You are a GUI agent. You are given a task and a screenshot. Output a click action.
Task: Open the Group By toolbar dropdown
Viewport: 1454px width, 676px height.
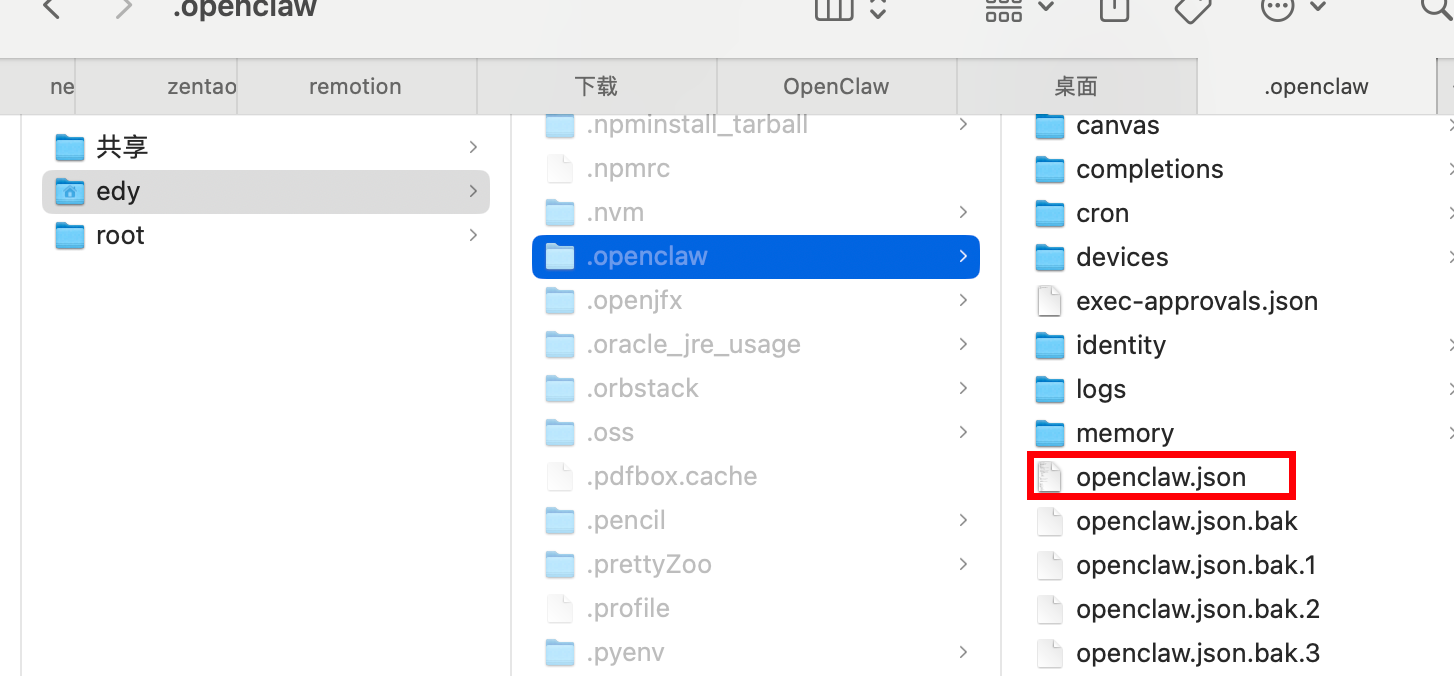click(x=1019, y=8)
